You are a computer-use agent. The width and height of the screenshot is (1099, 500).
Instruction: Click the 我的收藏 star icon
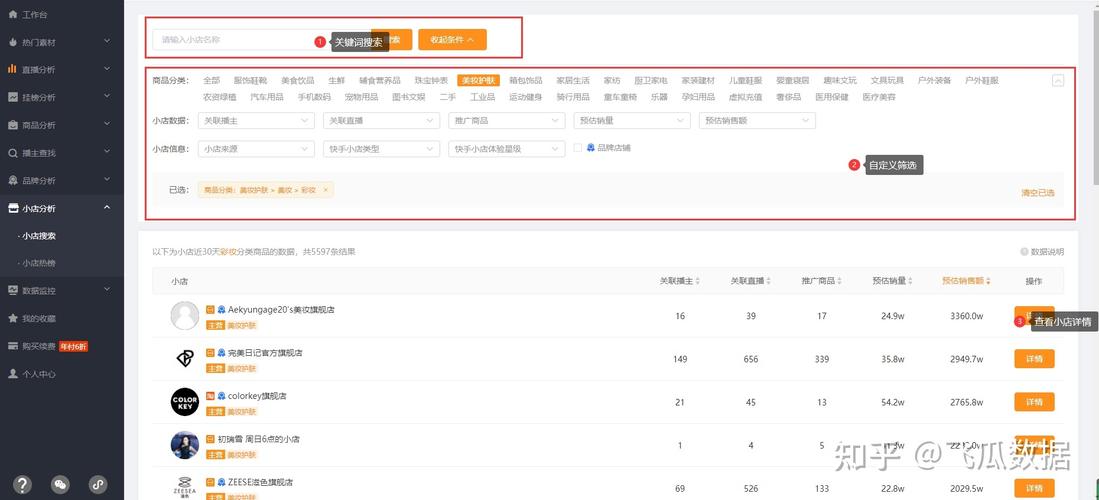(13, 318)
